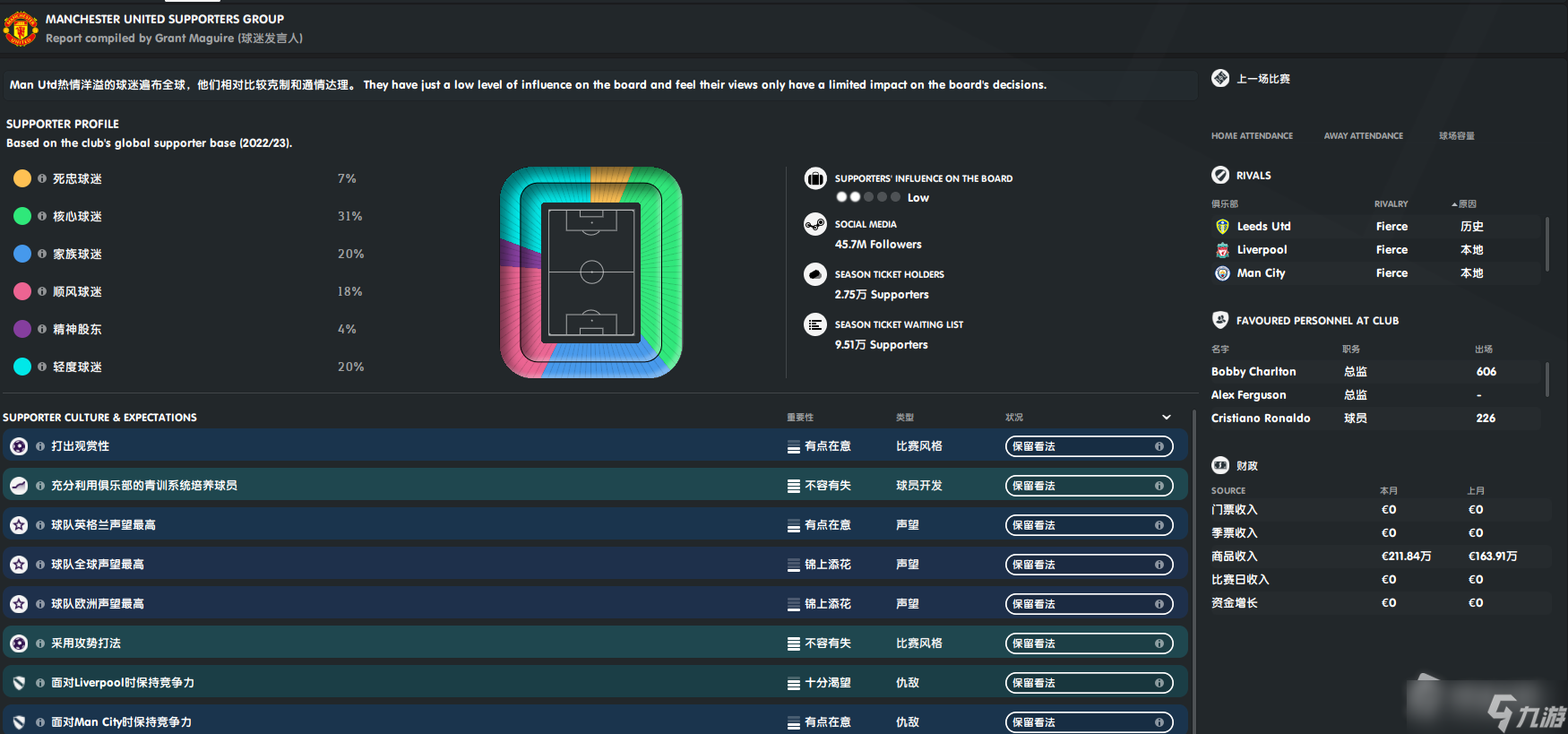Screen dimensions: 1568x734
Task: Open 保留看法 dropdown for 球队英格兰声望最高
Action: point(1089,525)
